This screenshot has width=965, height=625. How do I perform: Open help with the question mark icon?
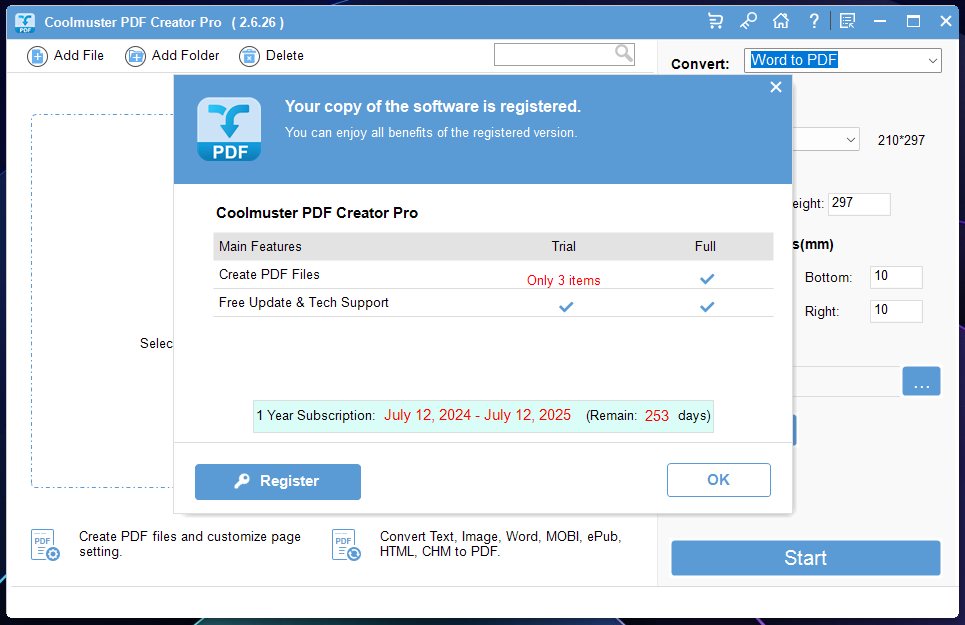(x=814, y=21)
